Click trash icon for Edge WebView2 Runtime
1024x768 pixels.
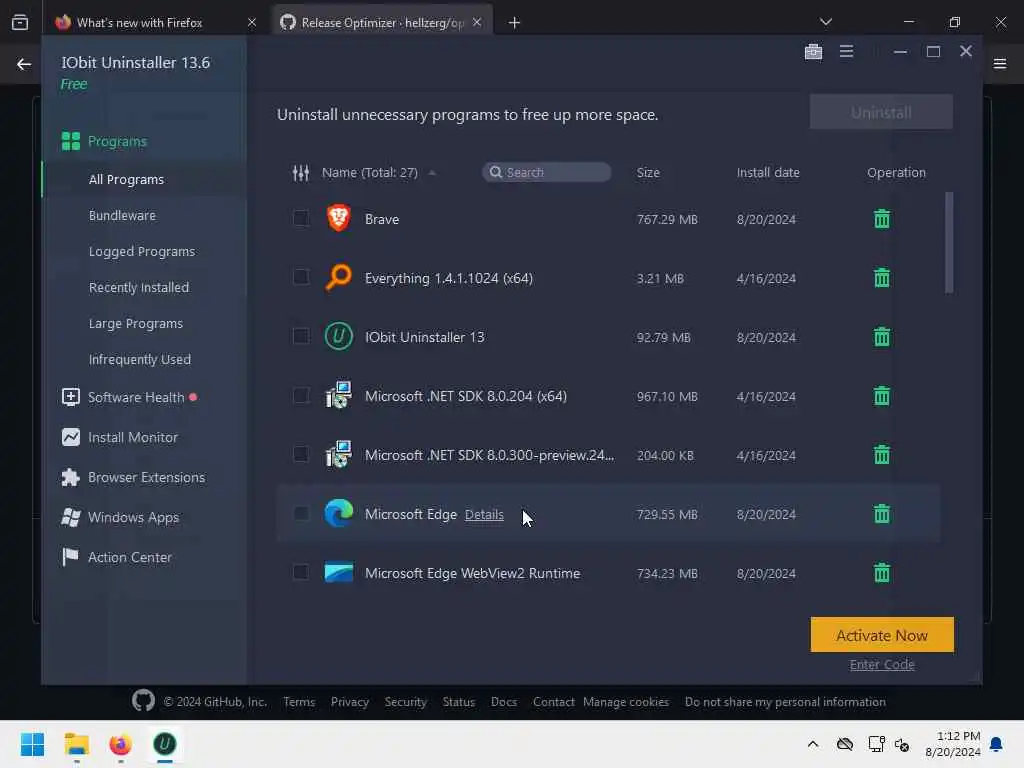(882, 573)
